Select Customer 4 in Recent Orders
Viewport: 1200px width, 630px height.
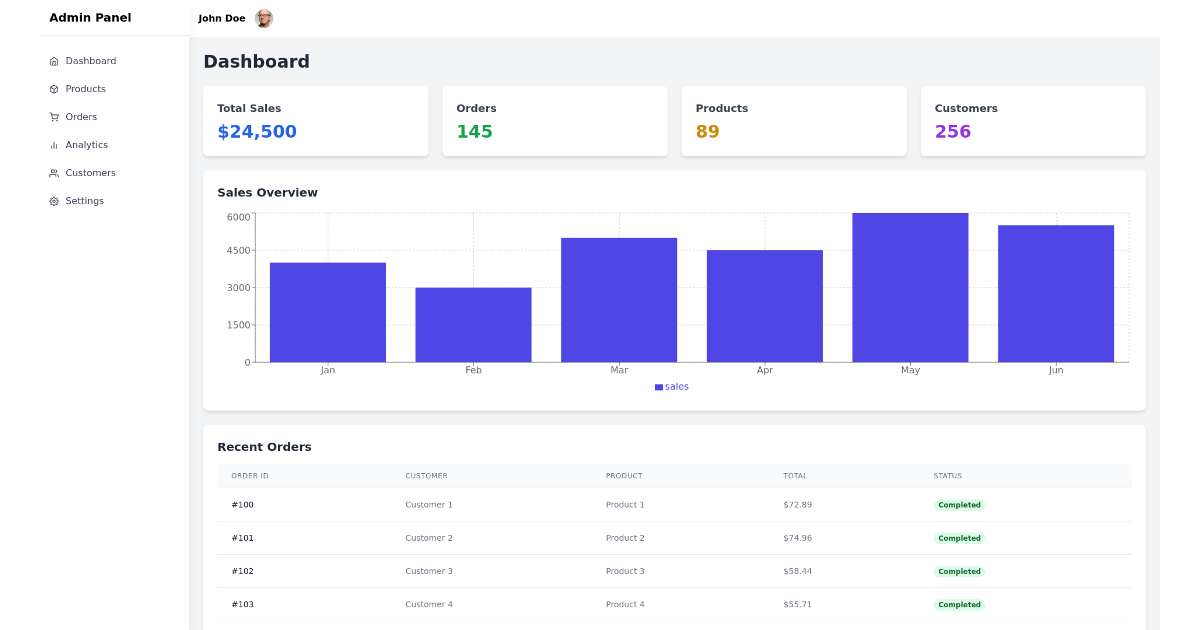(429, 604)
